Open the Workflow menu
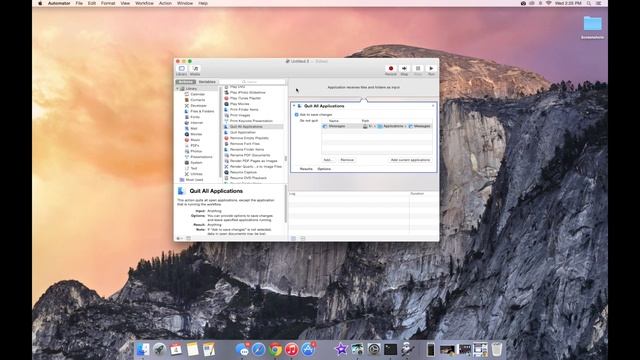 tap(144, 3)
